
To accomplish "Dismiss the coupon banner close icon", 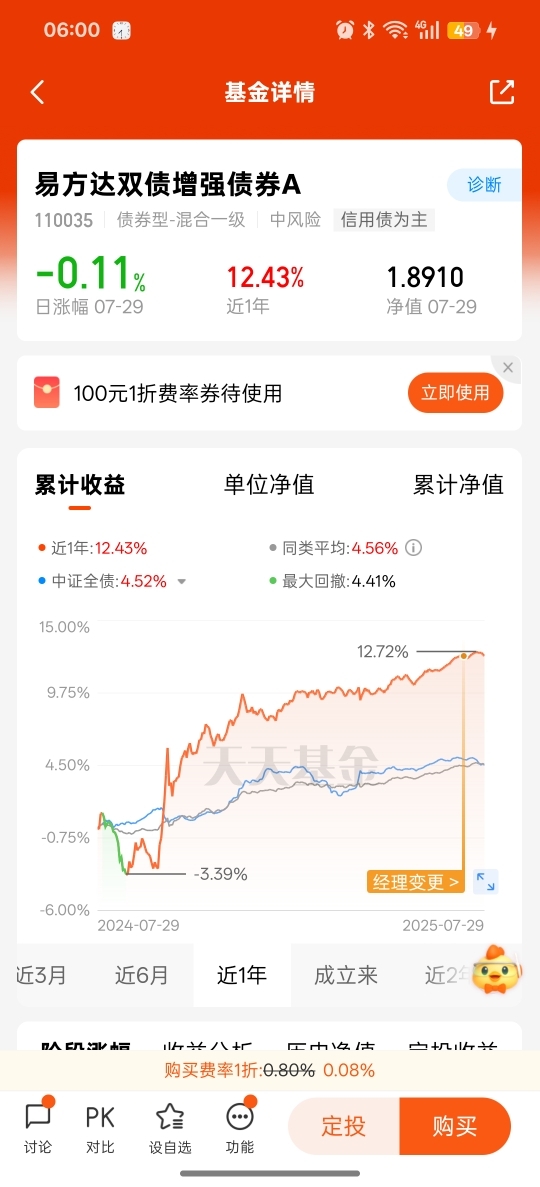I will [x=508, y=368].
